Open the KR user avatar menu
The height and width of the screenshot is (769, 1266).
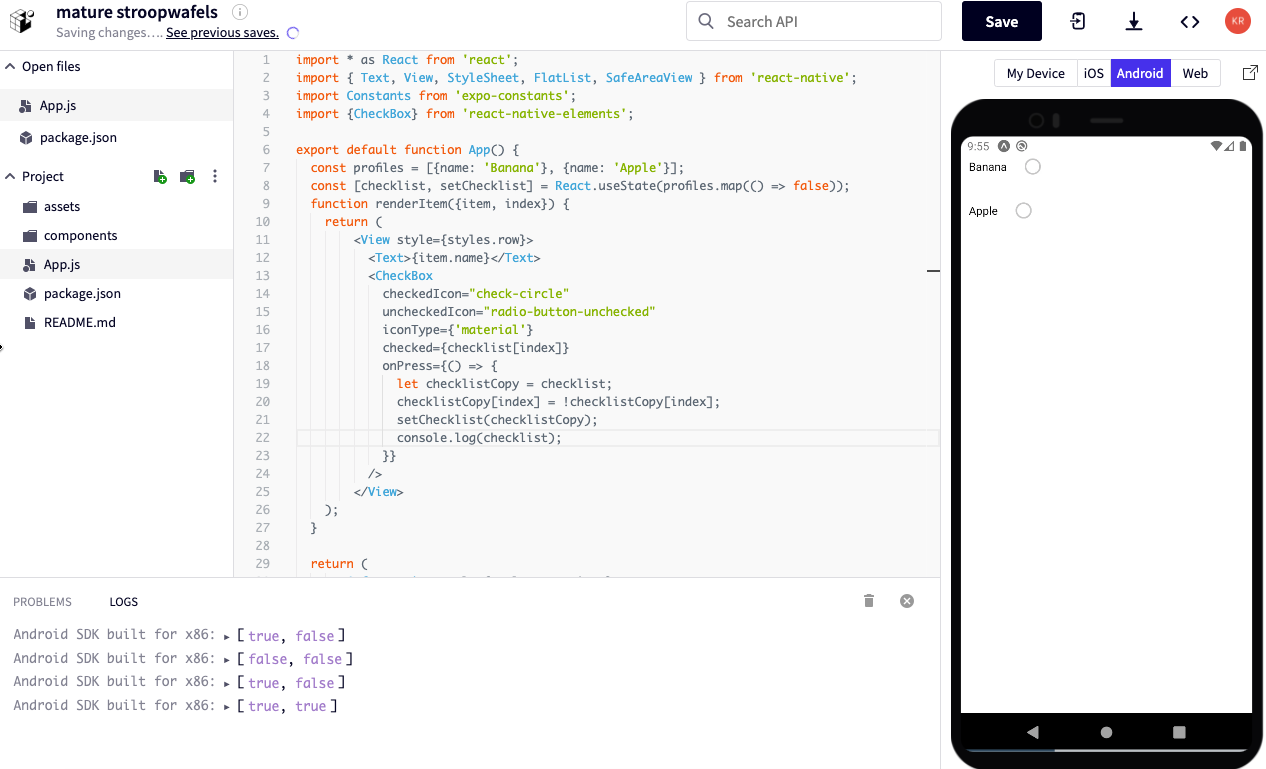pyautogui.click(x=1238, y=21)
